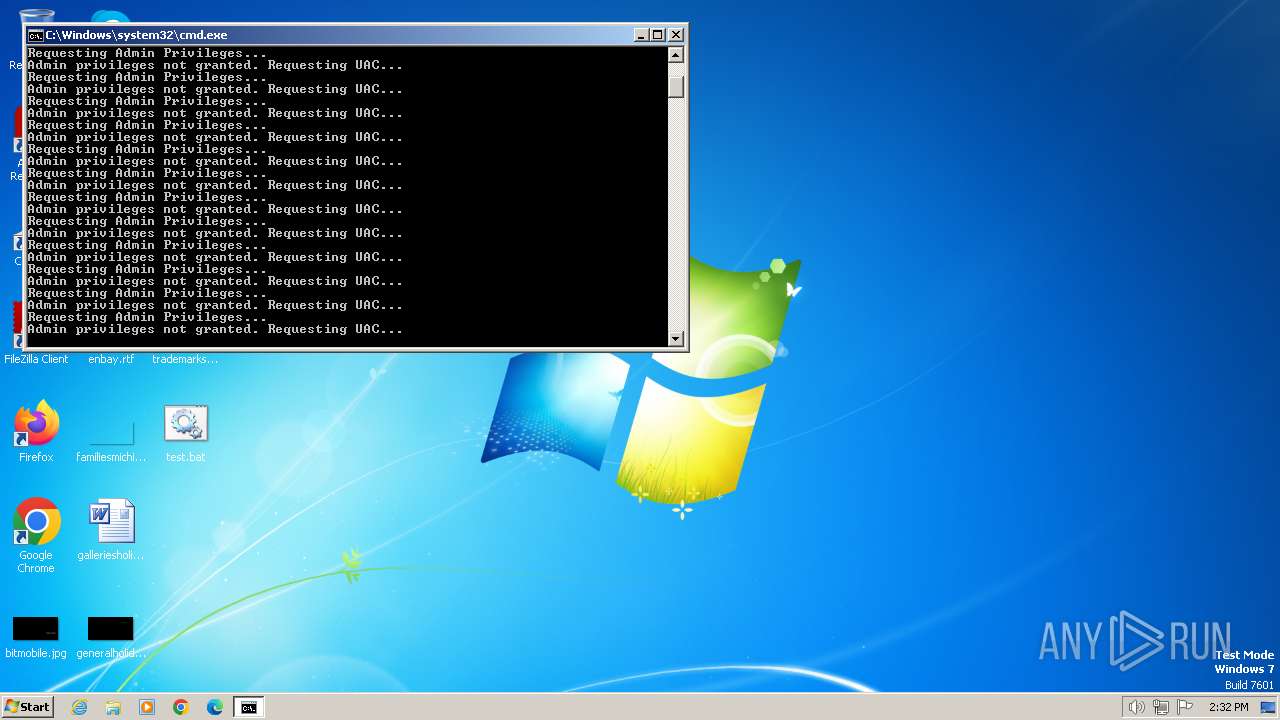The width and height of the screenshot is (1280, 720).
Task: Select the test.bat desktop file
Action: pyautogui.click(x=185, y=432)
